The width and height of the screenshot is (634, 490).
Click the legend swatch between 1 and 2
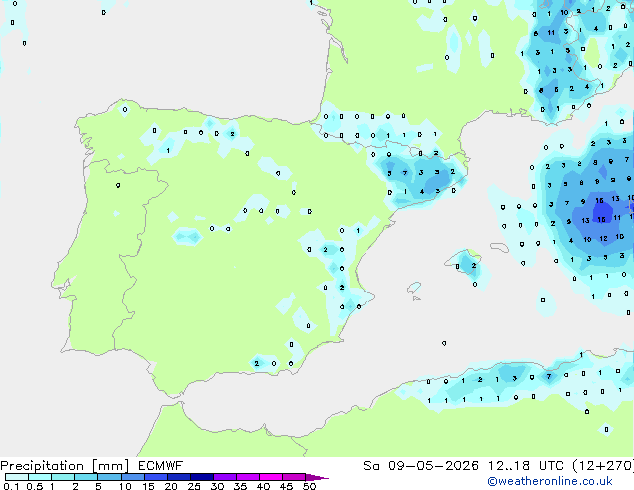(x=63, y=477)
